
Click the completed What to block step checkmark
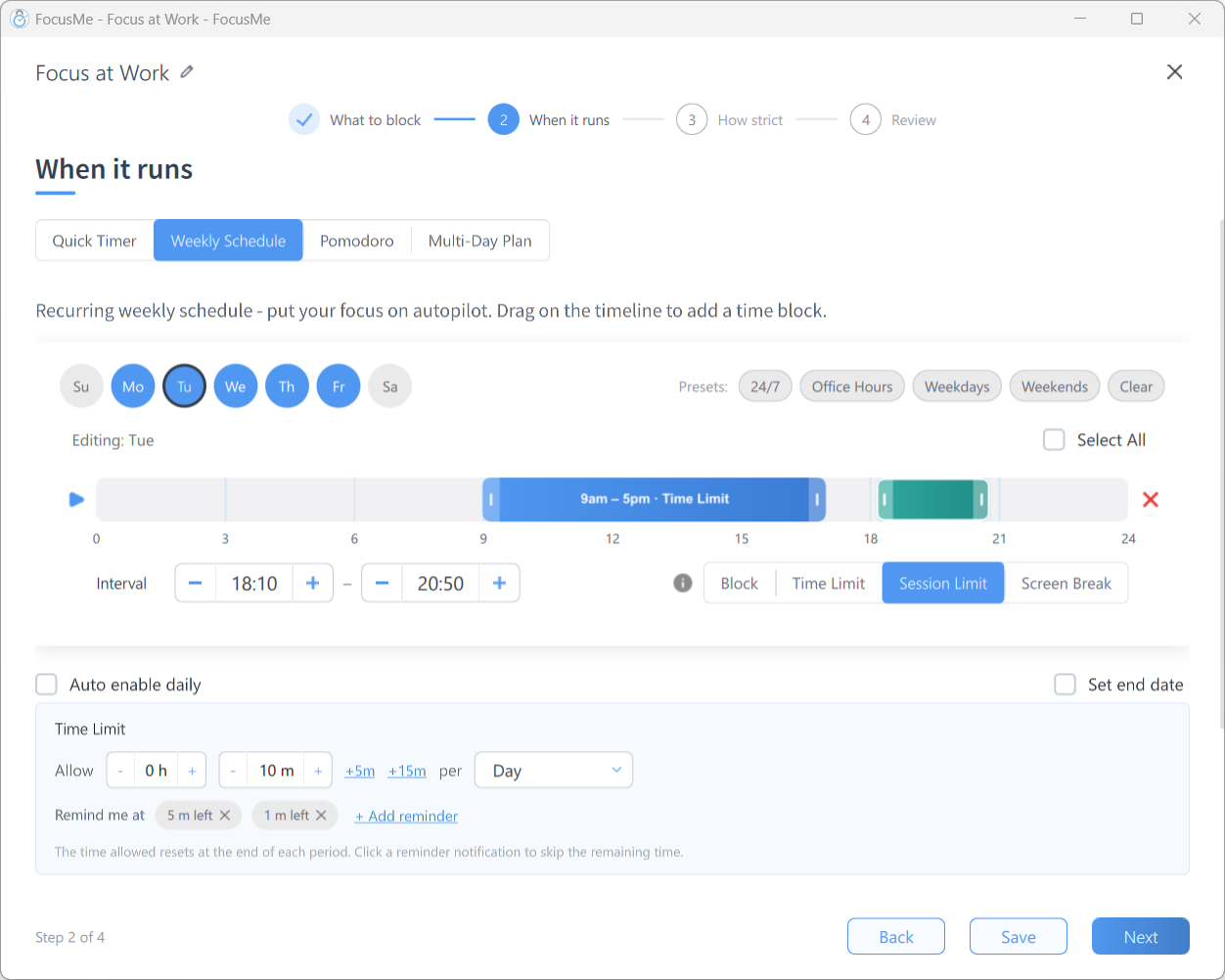pyautogui.click(x=304, y=119)
